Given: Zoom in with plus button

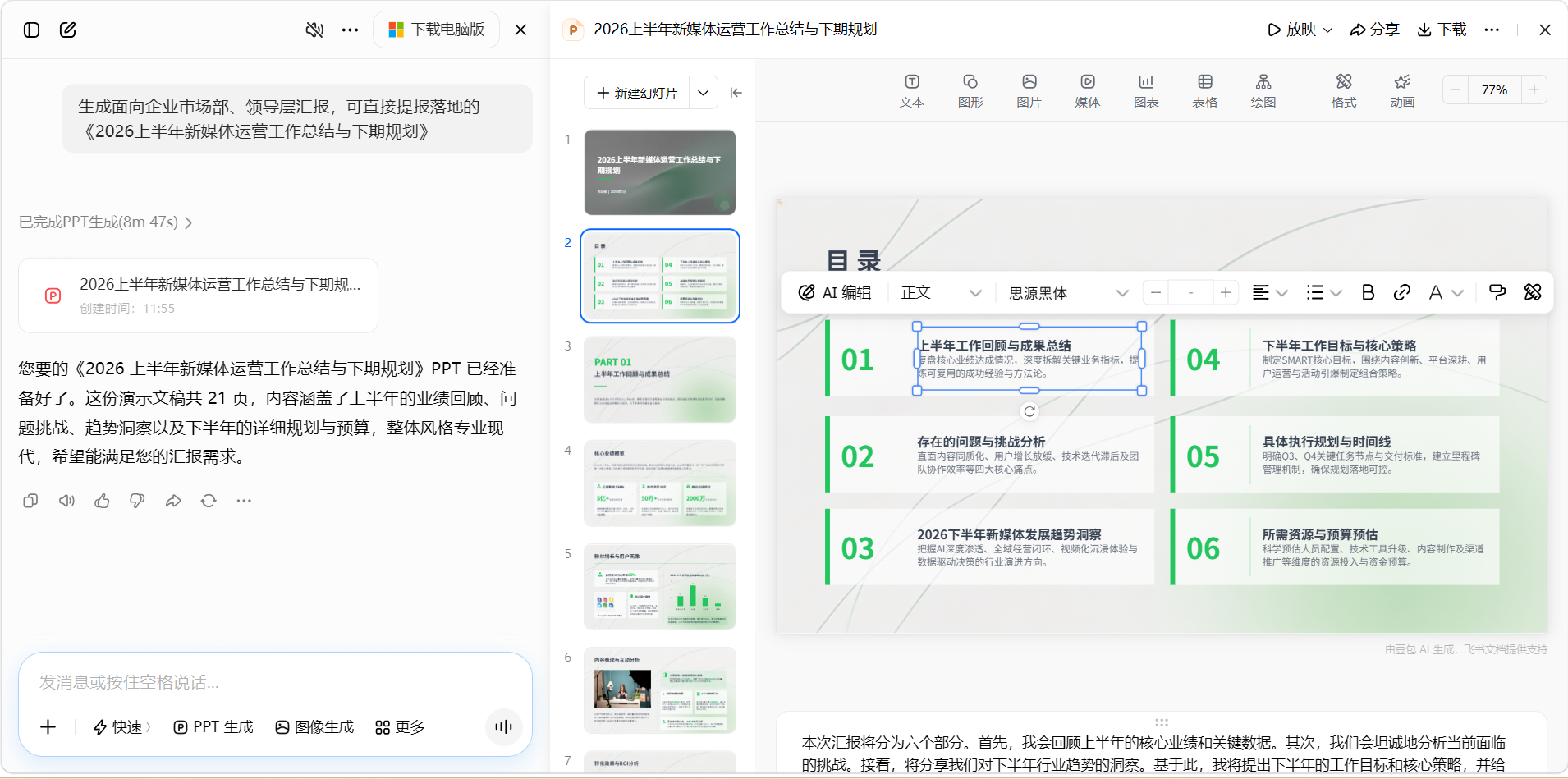Looking at the screenshot, I should [1534, 89].
